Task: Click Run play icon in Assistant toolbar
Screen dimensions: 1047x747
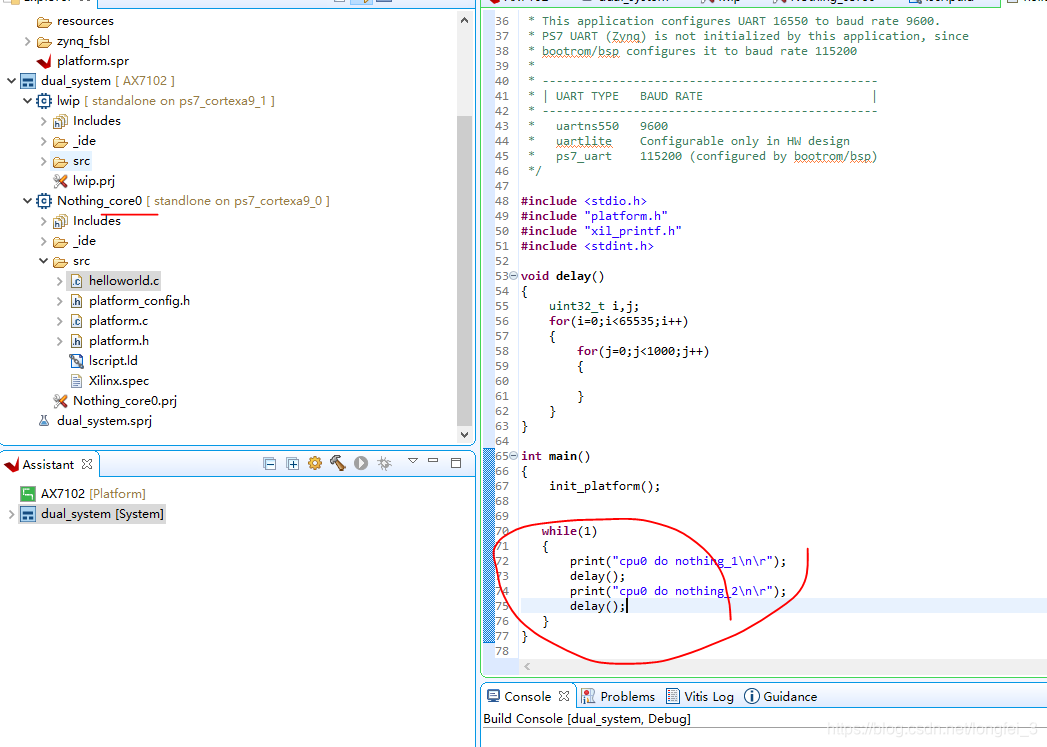Action: tap(361, 463)
